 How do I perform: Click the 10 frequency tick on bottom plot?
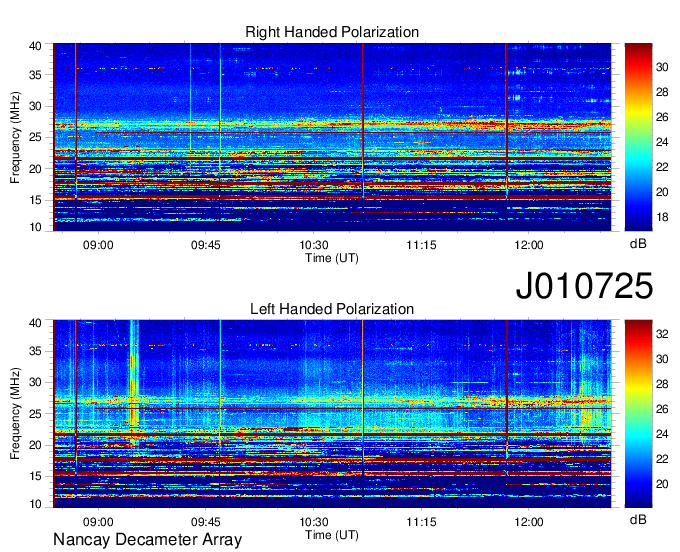point(35,504)
